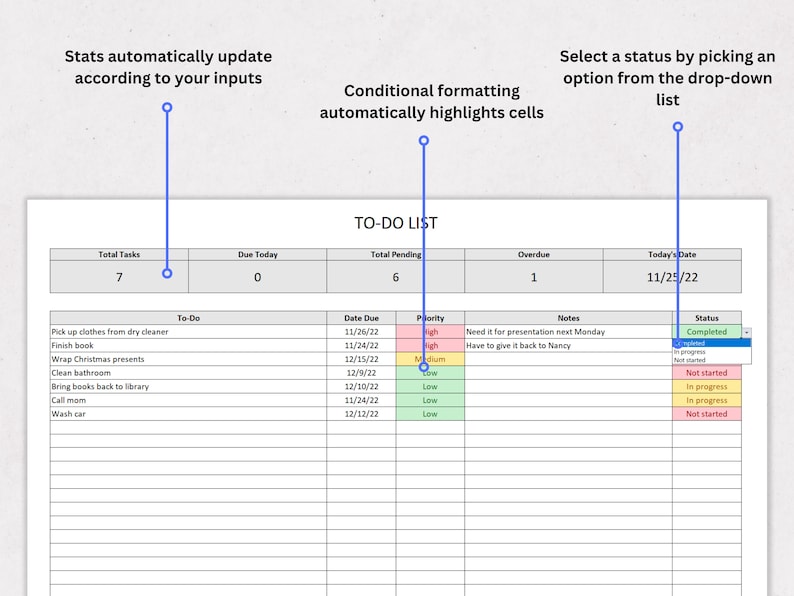This screenshot has height=596, width=794.
Task: Select the 'Status' column header
Action: click(707, 318)
